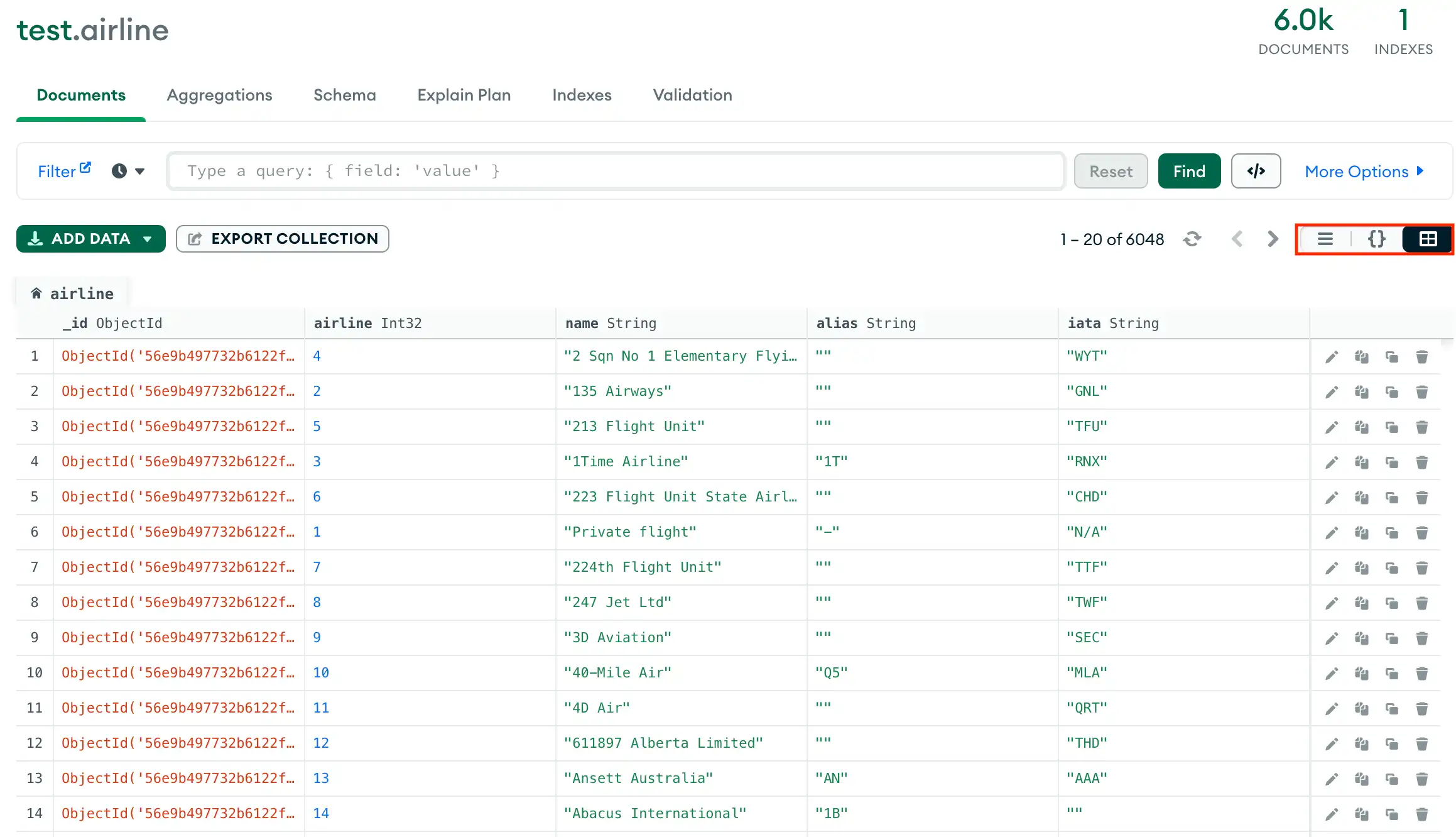The width and height of the screenshot is (1456, 837).
Task: Edit the WYT row with pencil icon
Action: (x=1331, y=357)
